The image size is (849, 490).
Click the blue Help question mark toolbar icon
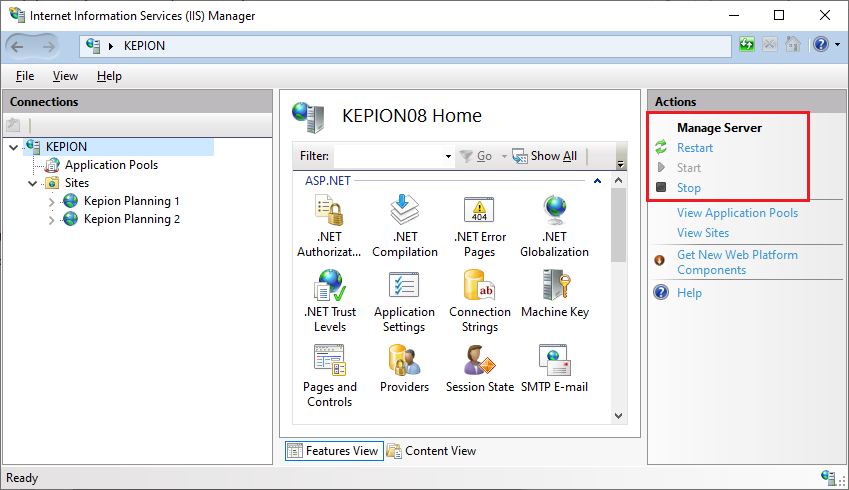pyautogui.click(x=821, y=44)
